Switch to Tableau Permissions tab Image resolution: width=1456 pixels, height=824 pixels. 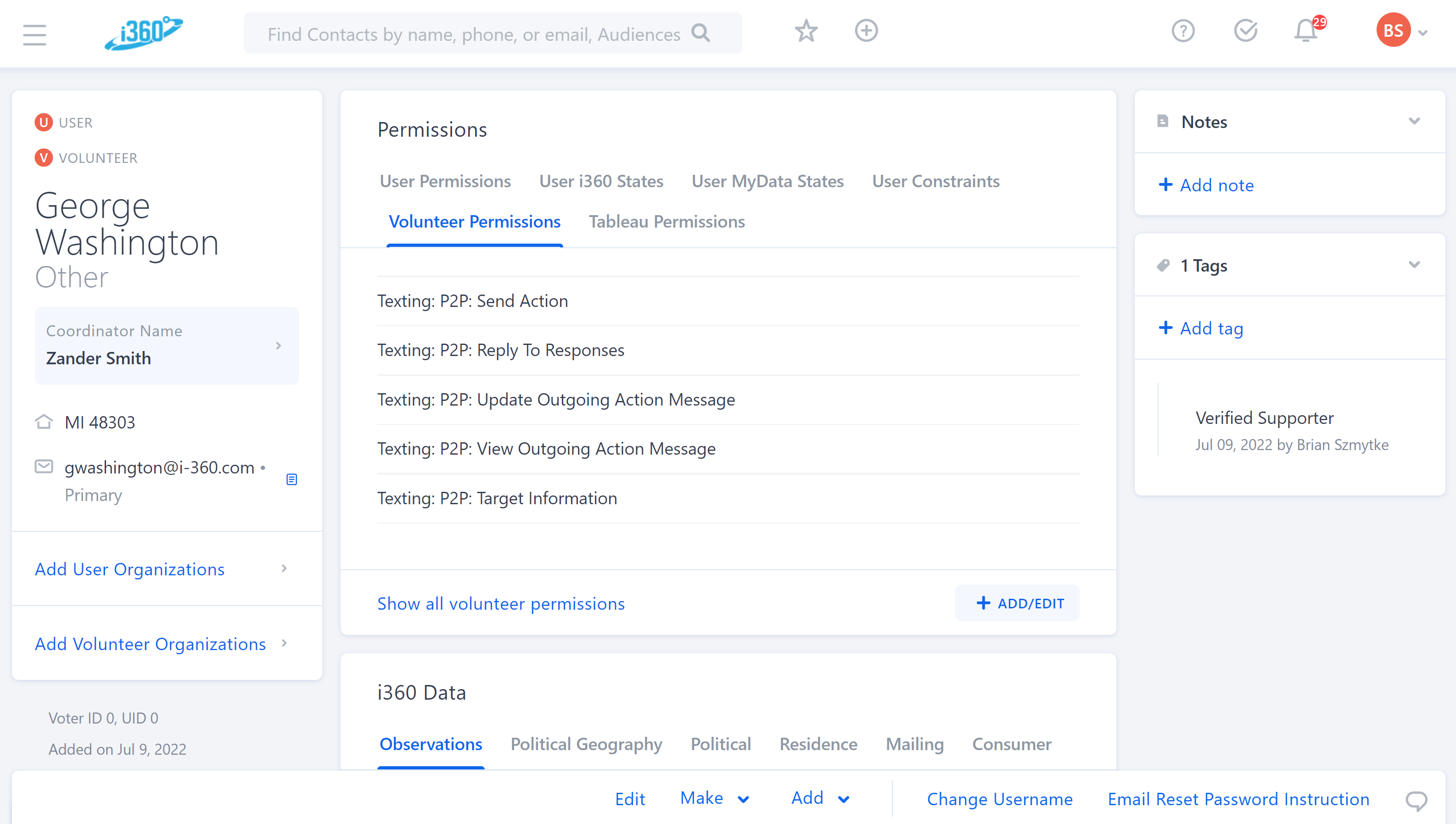point(666,222)
